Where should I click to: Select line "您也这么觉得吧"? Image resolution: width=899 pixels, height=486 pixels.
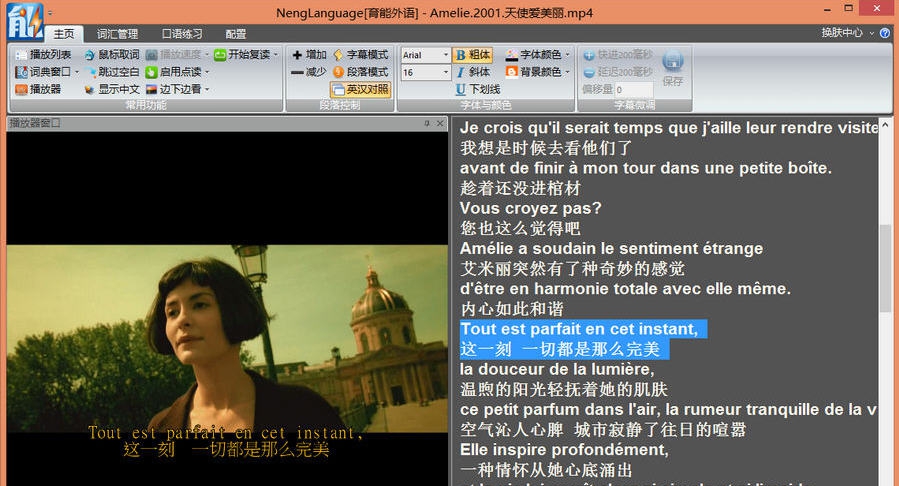click(520, 228)
